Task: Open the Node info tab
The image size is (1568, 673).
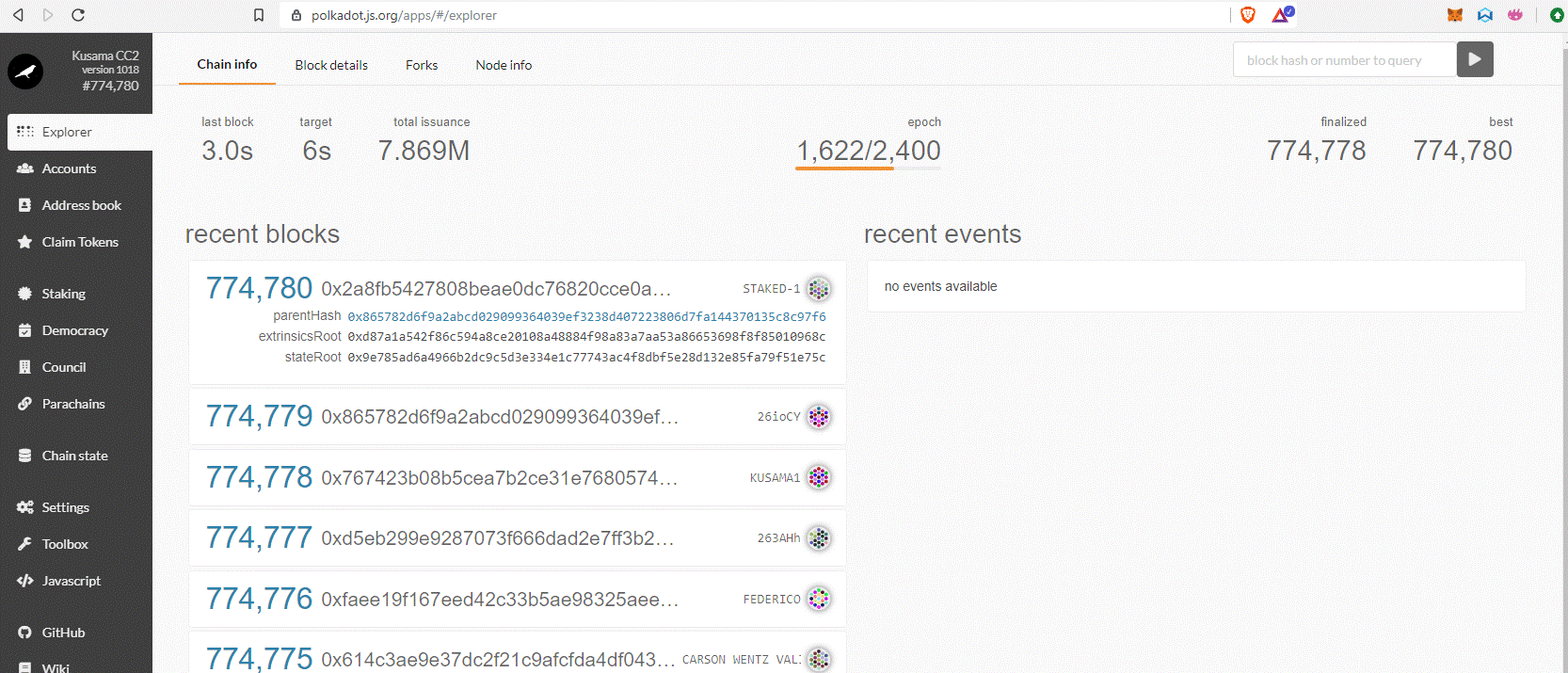Action: 504,65
